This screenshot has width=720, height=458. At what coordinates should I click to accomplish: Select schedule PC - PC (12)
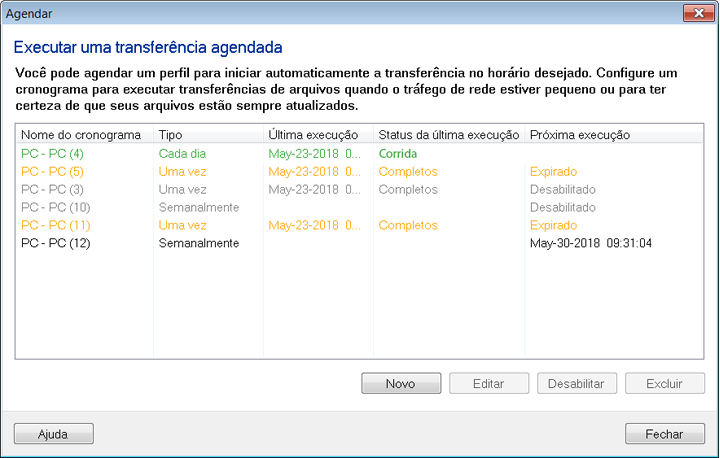(x=55, y=244)
